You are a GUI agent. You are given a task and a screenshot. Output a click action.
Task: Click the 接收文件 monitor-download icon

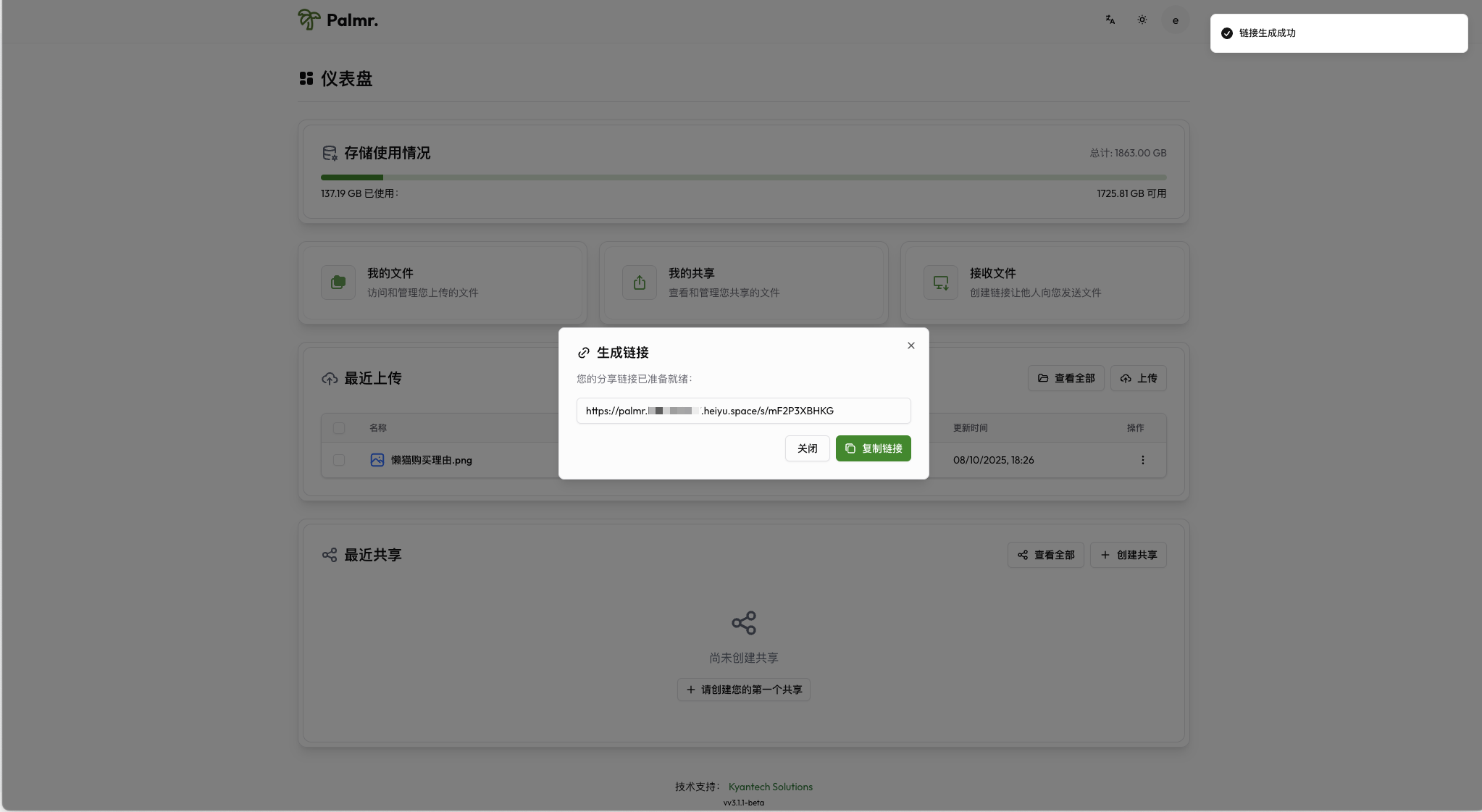(941, 282)
